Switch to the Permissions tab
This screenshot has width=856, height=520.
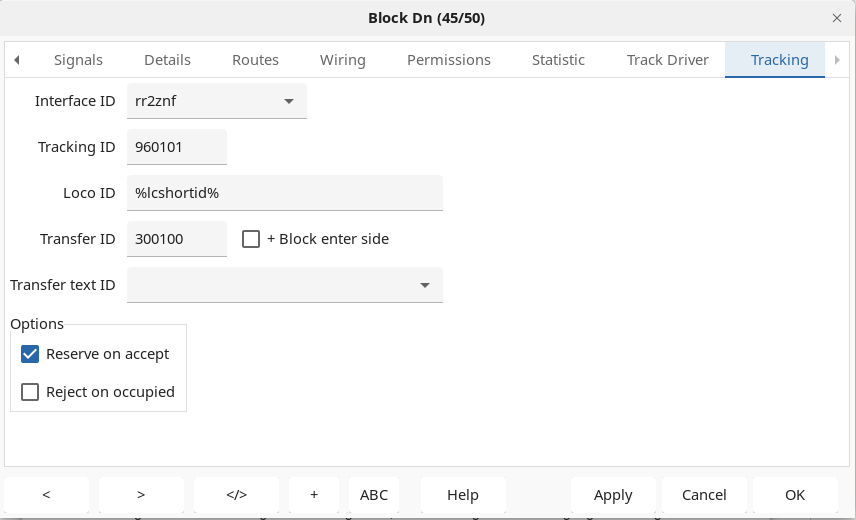pos(448,60)
